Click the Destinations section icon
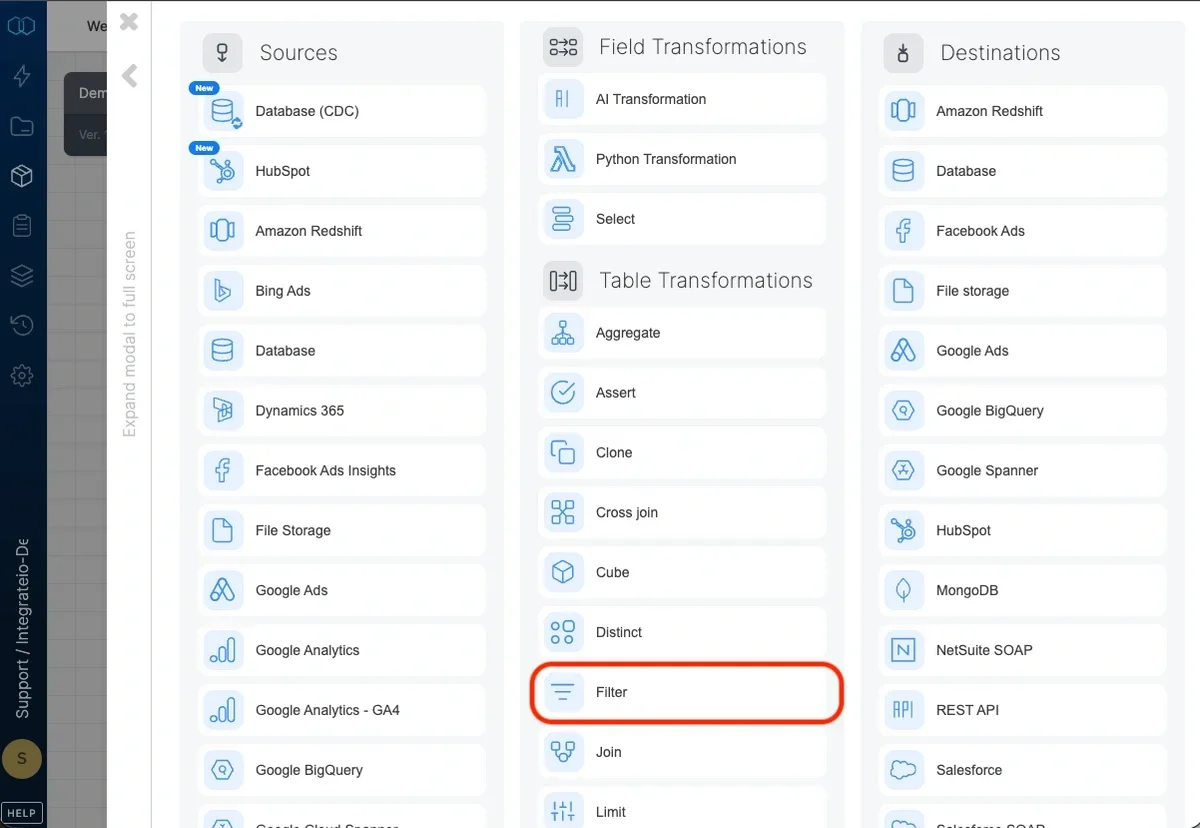 pos(903,53)
